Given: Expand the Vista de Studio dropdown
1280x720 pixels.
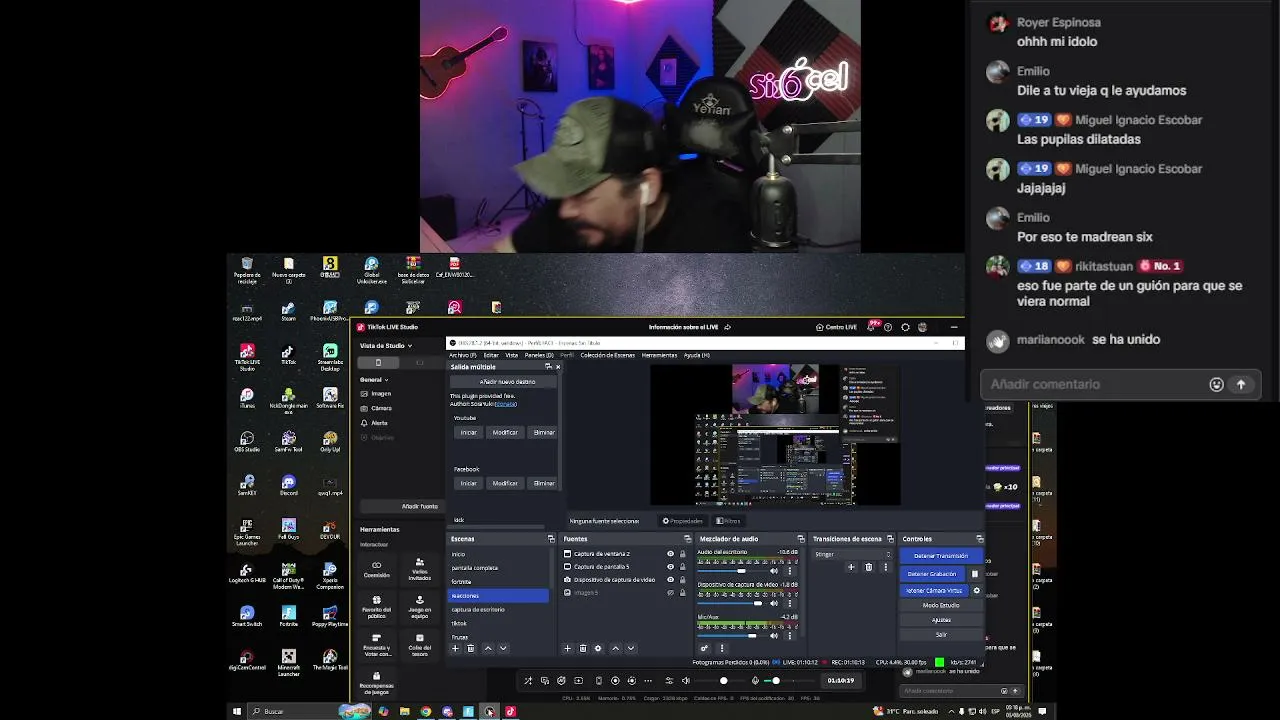Looking at the screenshot, I should click(x=386, y=346).
